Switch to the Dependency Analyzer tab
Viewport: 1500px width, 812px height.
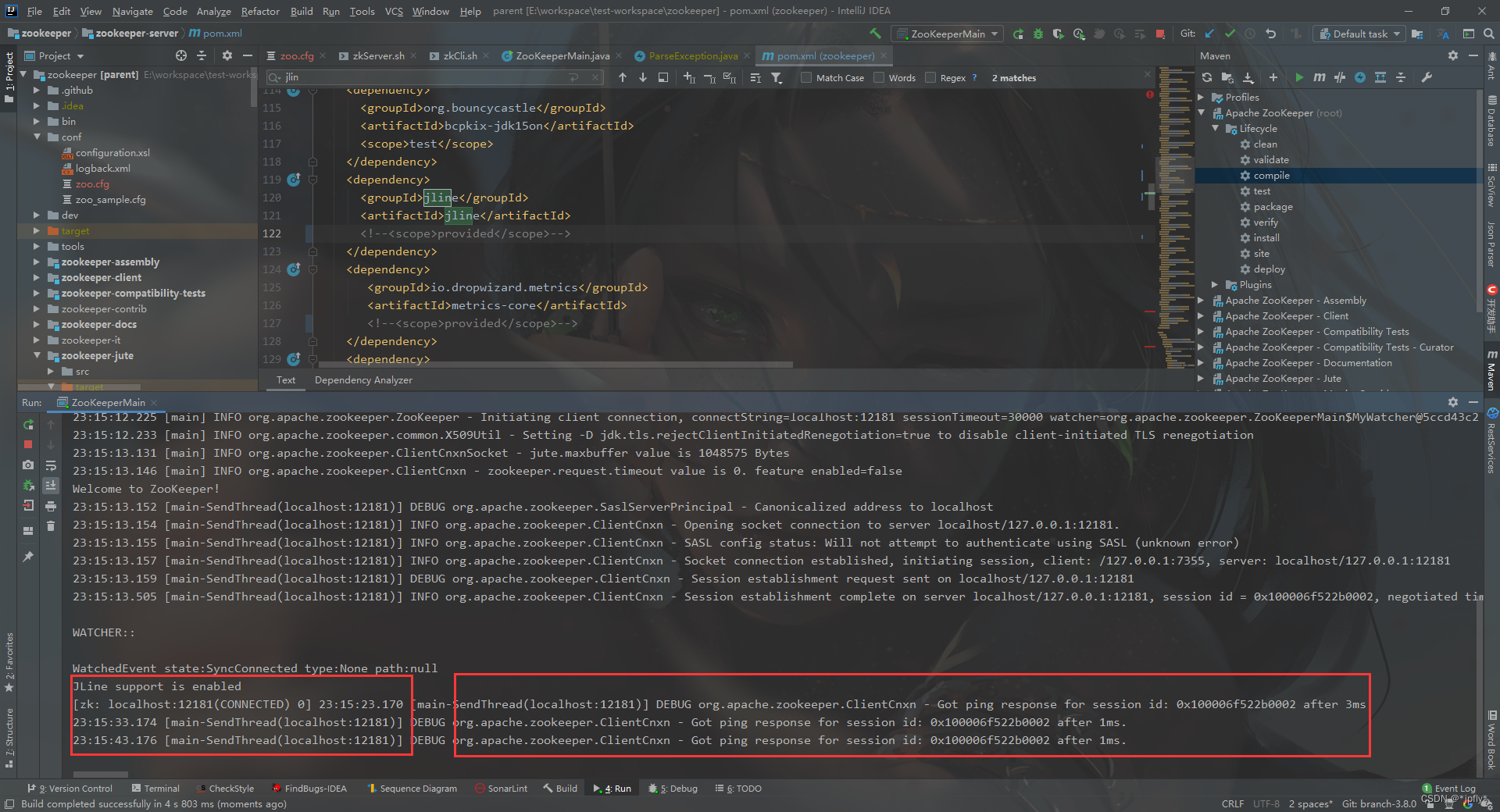363,380
